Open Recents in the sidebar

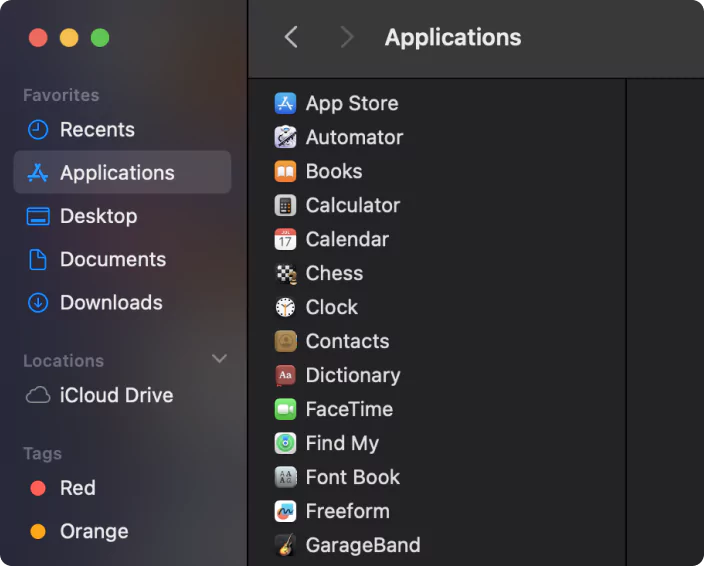122,130
